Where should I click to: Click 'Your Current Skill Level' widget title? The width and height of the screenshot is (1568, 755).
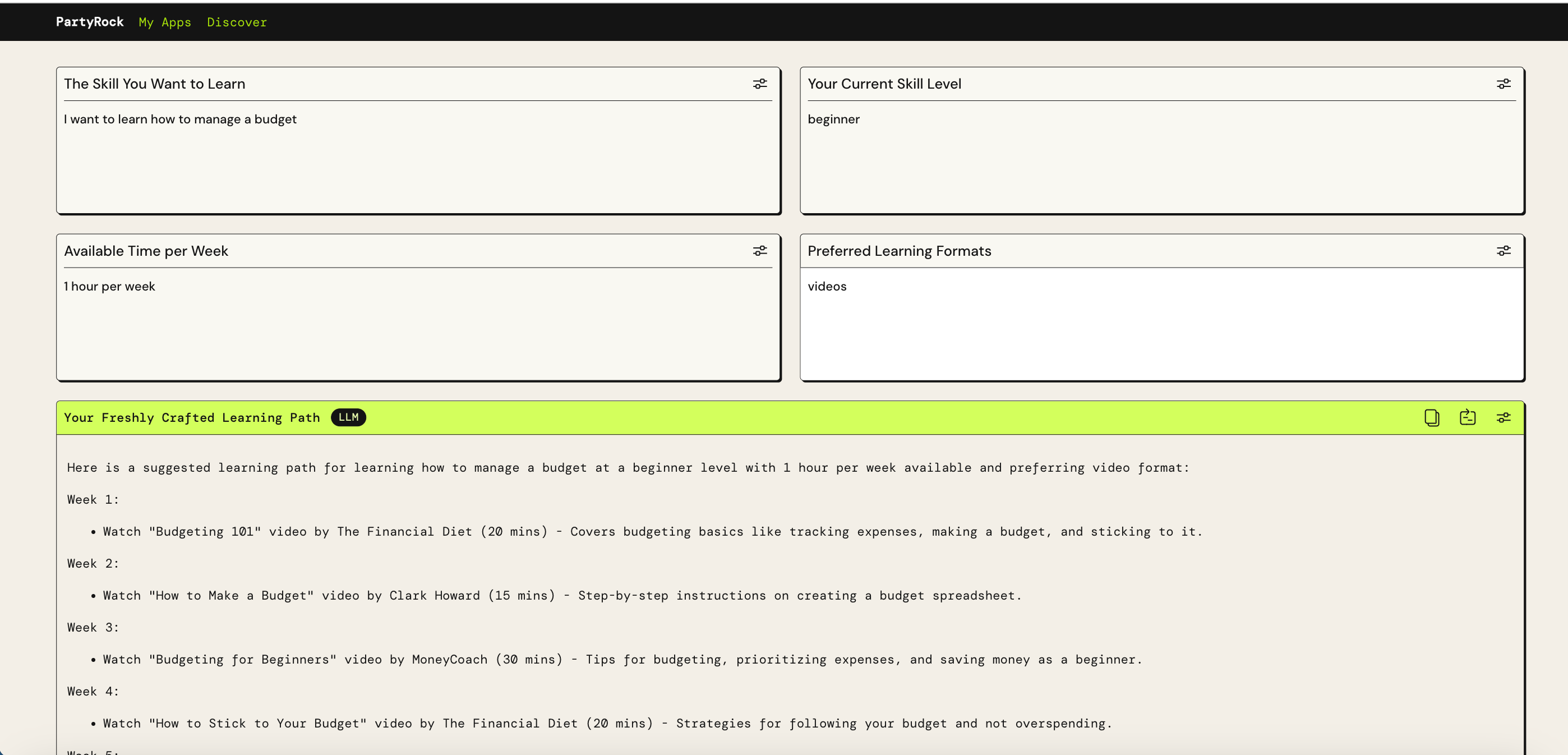(884, 84)
